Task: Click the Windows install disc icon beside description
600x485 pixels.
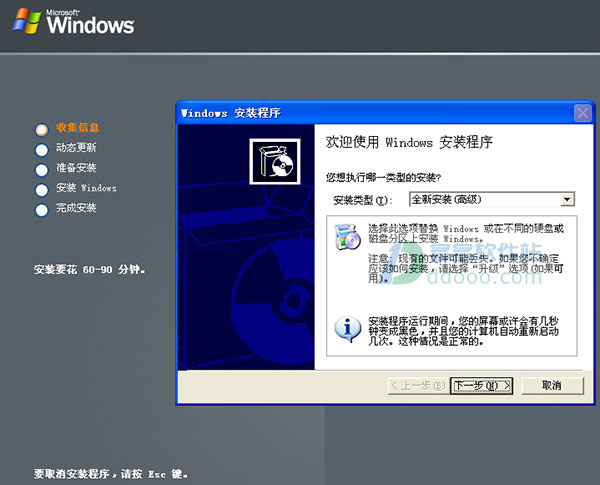Action: (x=347, y=237)
